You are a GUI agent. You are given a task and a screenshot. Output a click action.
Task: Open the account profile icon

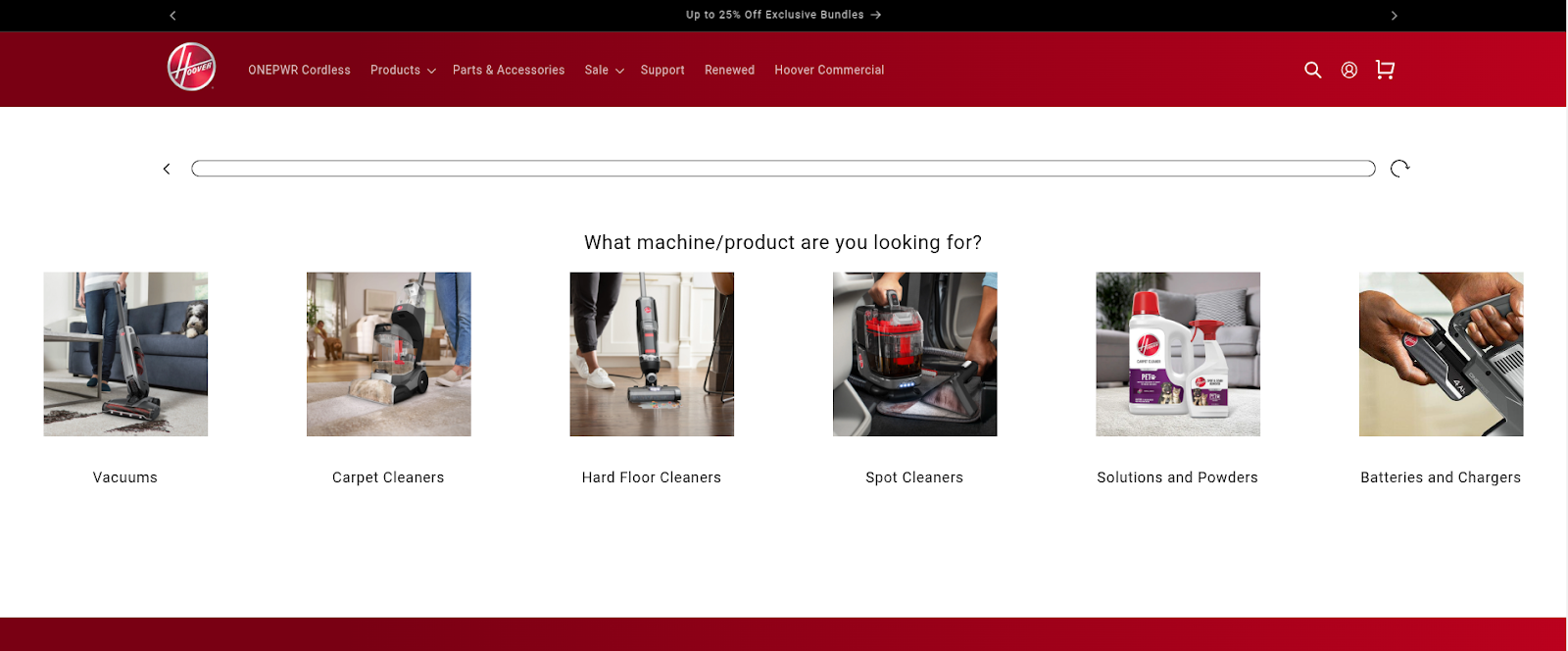click(x=1348, y=70)
